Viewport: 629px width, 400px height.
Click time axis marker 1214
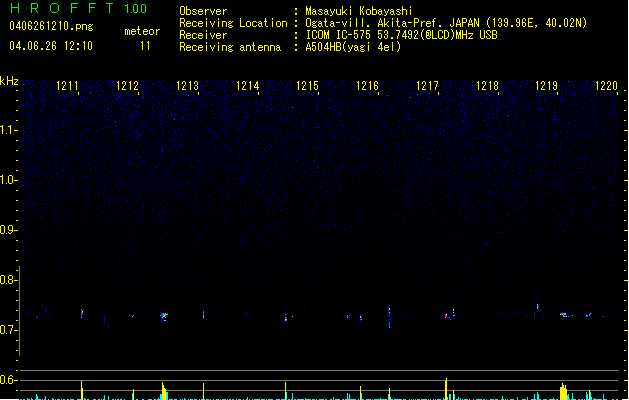coord(248,85)
